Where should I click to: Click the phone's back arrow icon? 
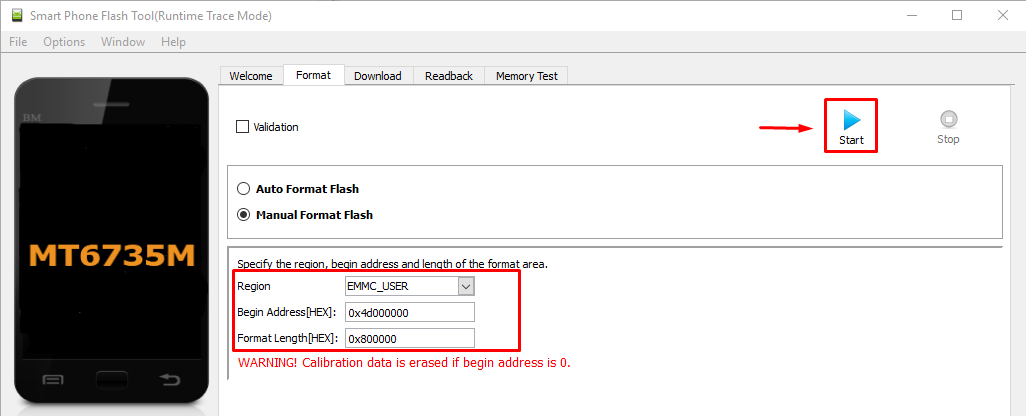[169, 379]
